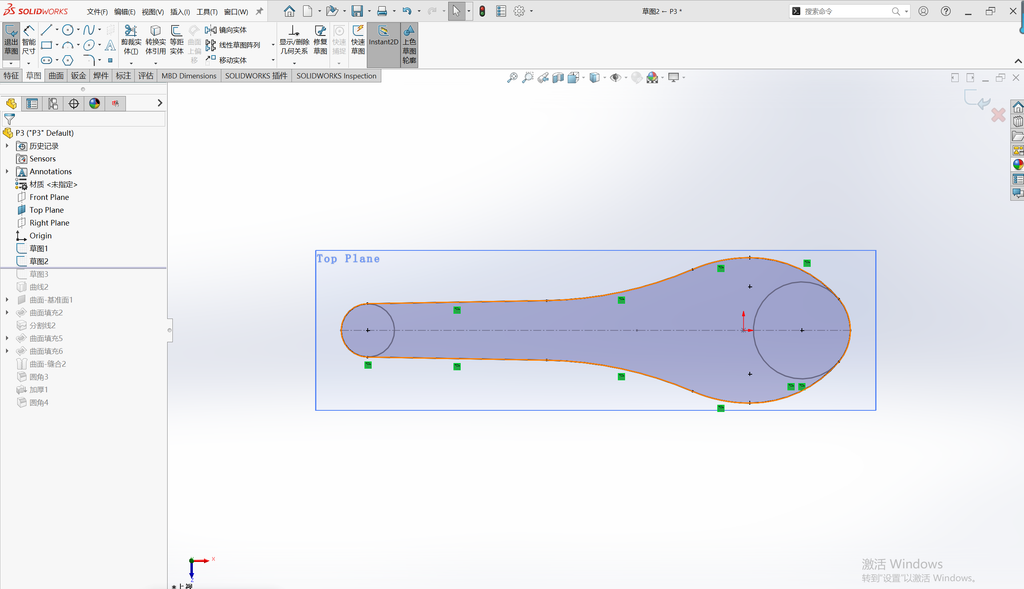Select Top Plane in feature tree
Image resolution: width=1024 pixels, height=589 pixels.
pyautogui.click(x=46, y=210)
